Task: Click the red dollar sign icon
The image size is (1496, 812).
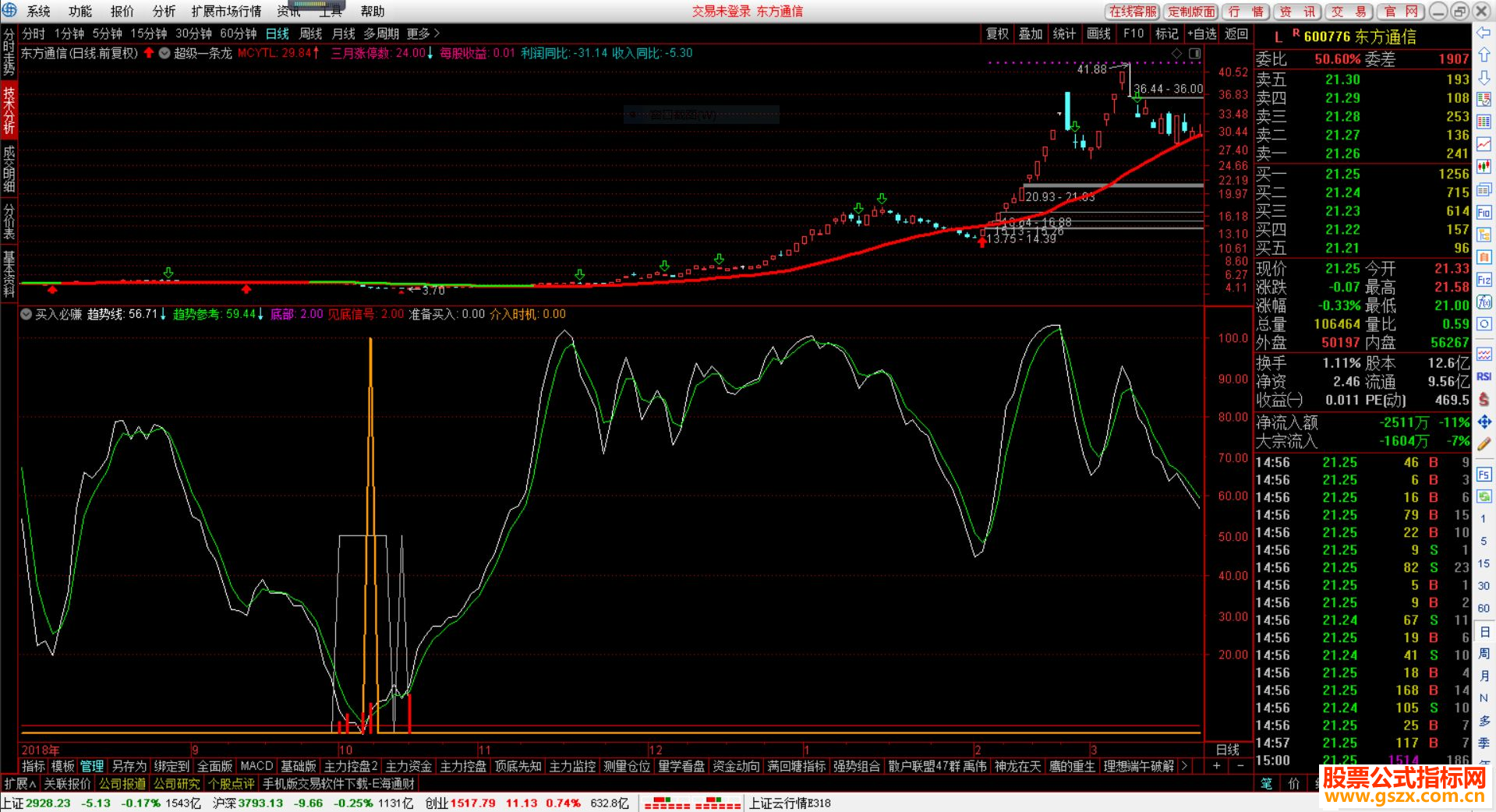Action: pos(1484,399)
